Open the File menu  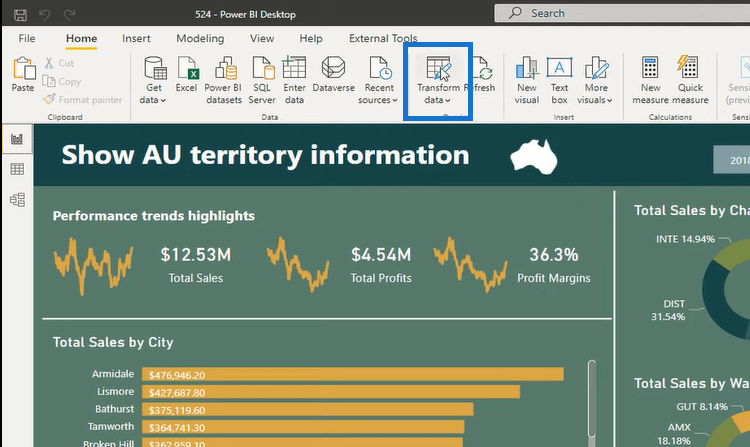point(27,38)
